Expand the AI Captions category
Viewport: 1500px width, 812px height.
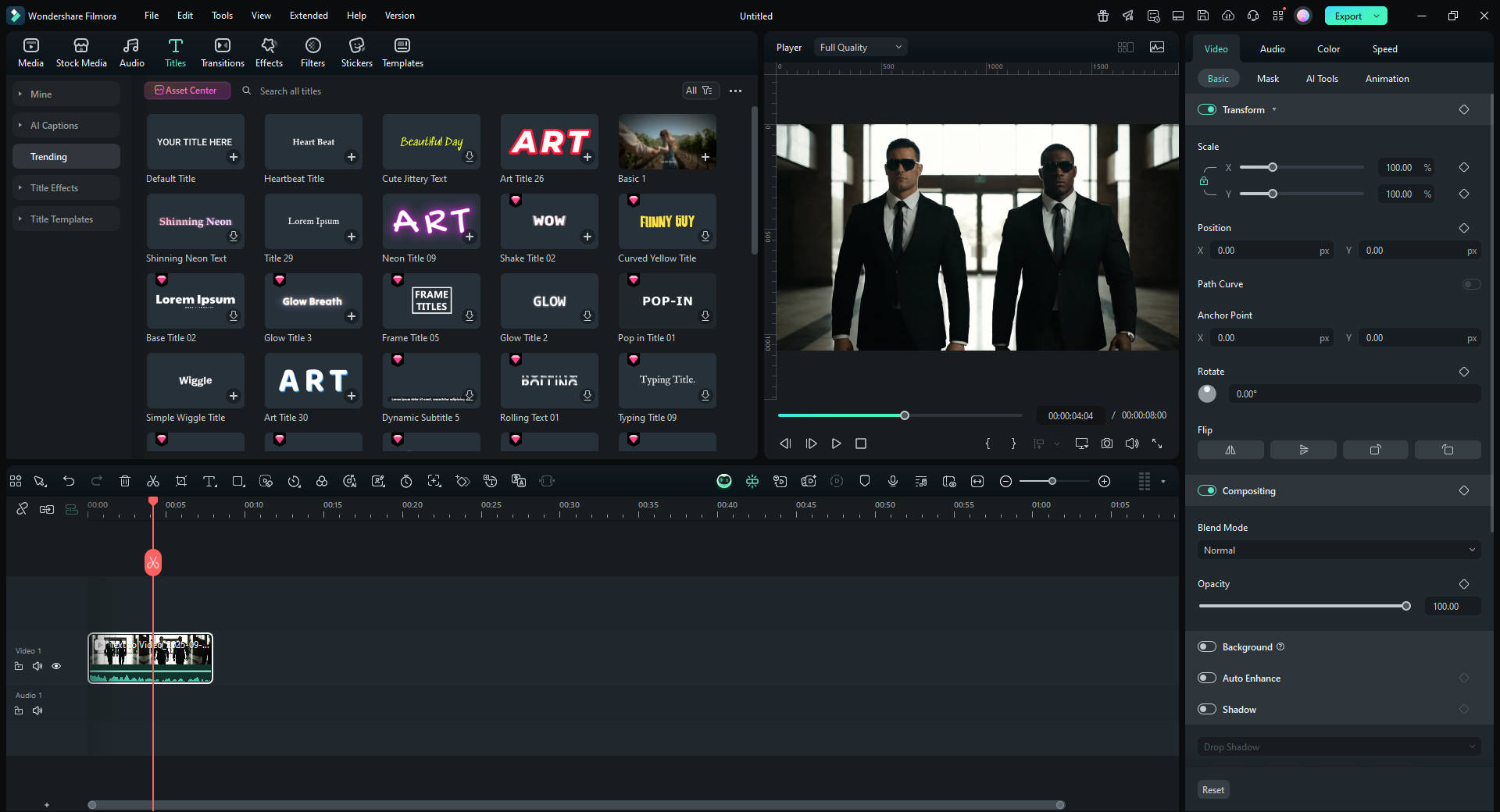point(66,126)
